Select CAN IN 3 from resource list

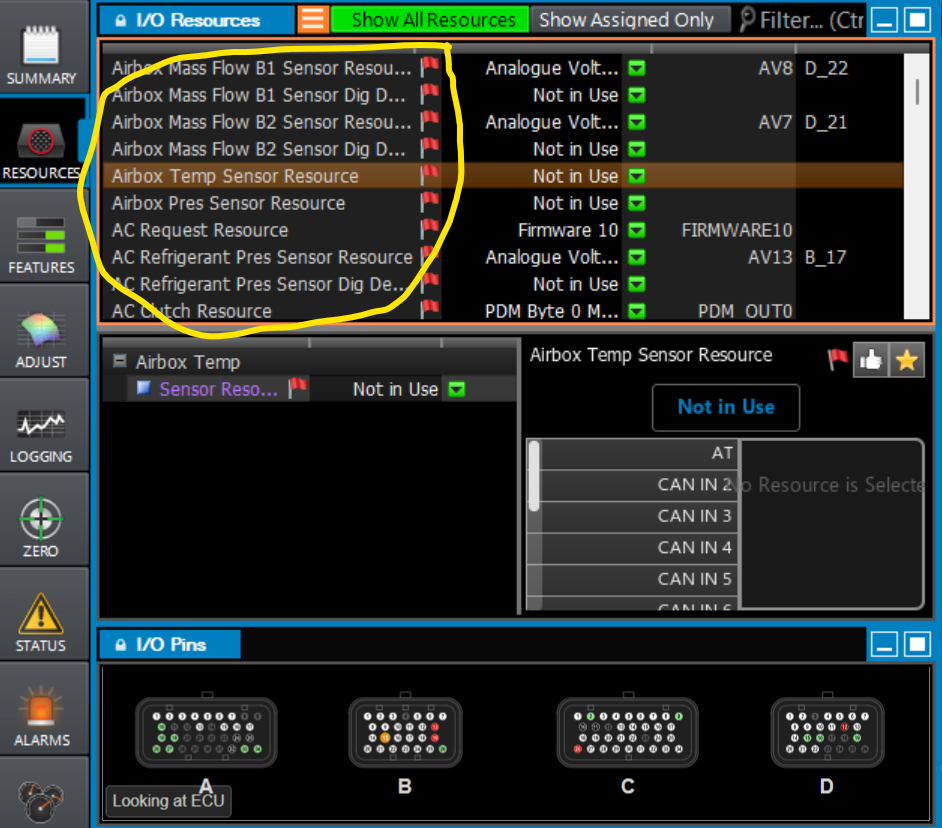tap(693, 516)
